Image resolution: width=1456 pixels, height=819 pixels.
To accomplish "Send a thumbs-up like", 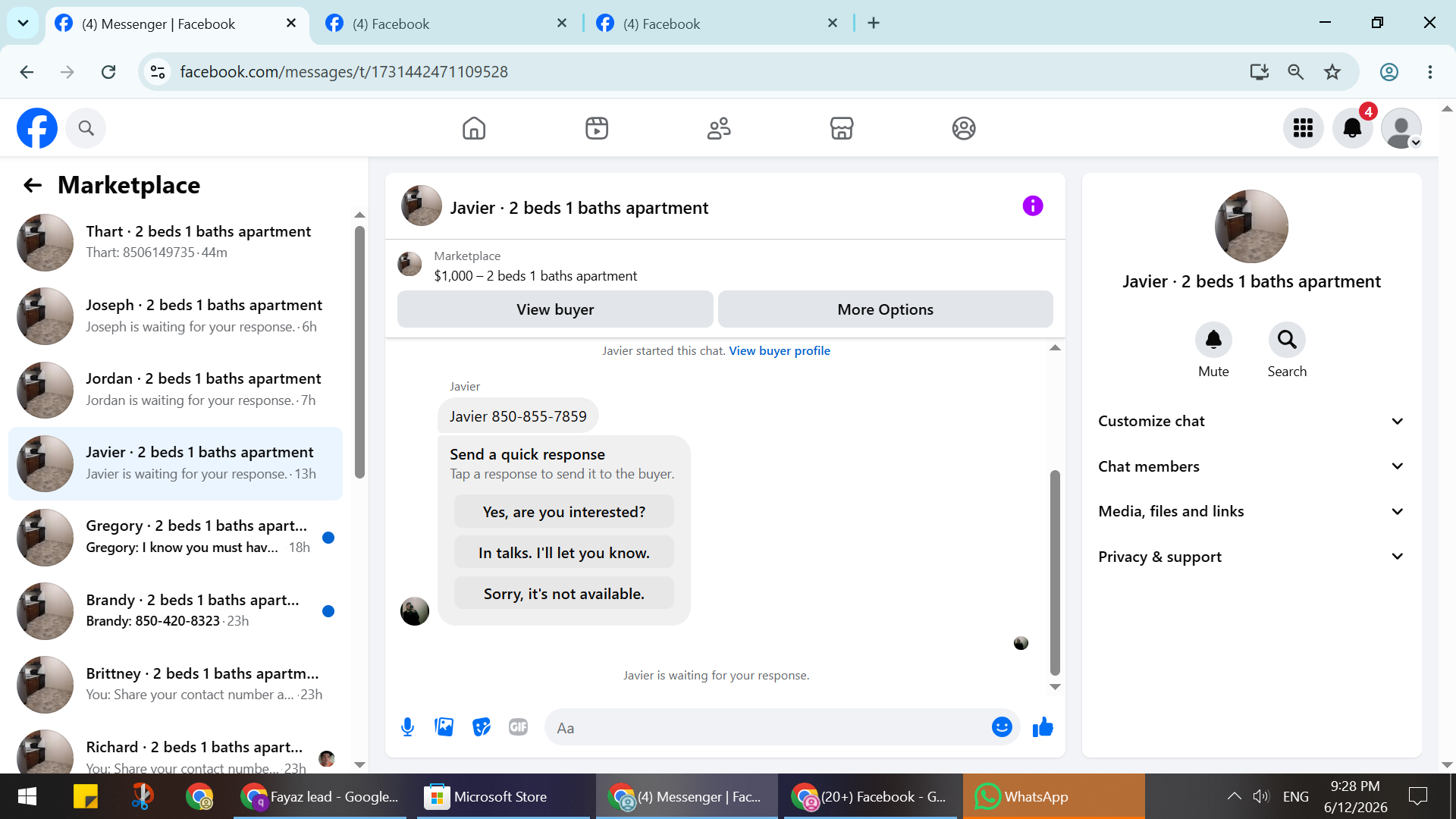I will 1043,727.
